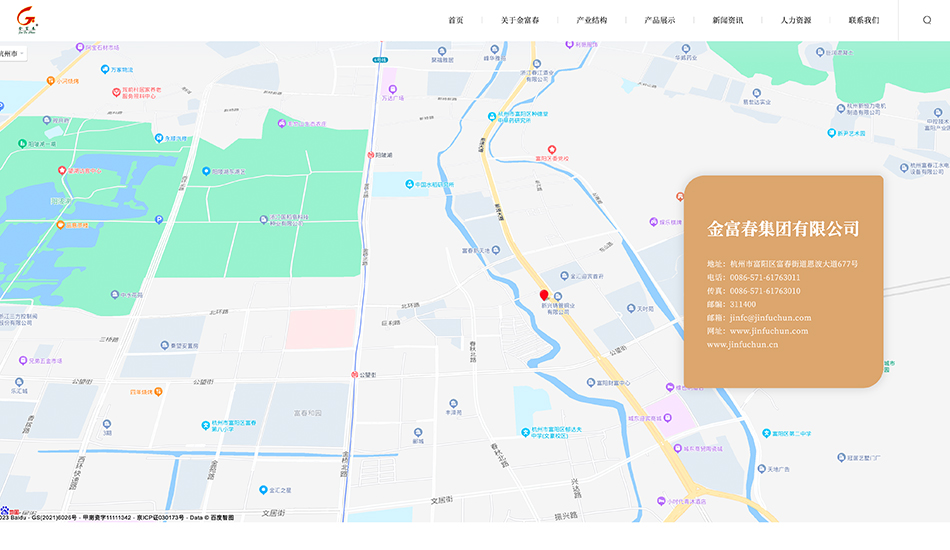Click the Jinfuchun logo
This screenshot has width=950, height=550.
(x=26, y=20)
